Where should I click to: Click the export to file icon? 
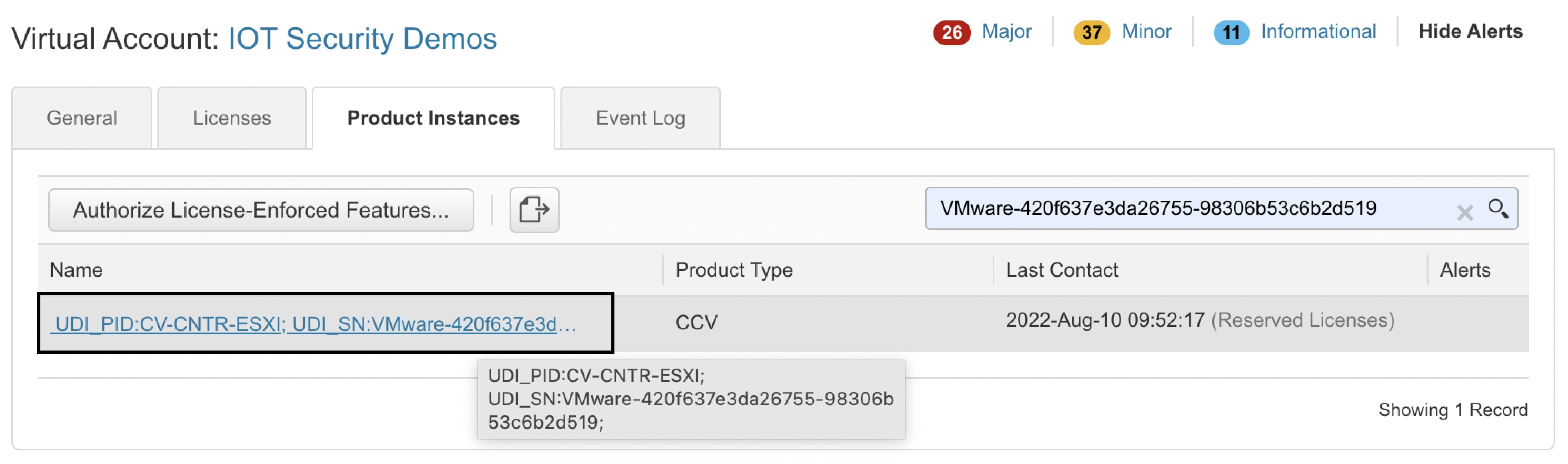[534, 210]
